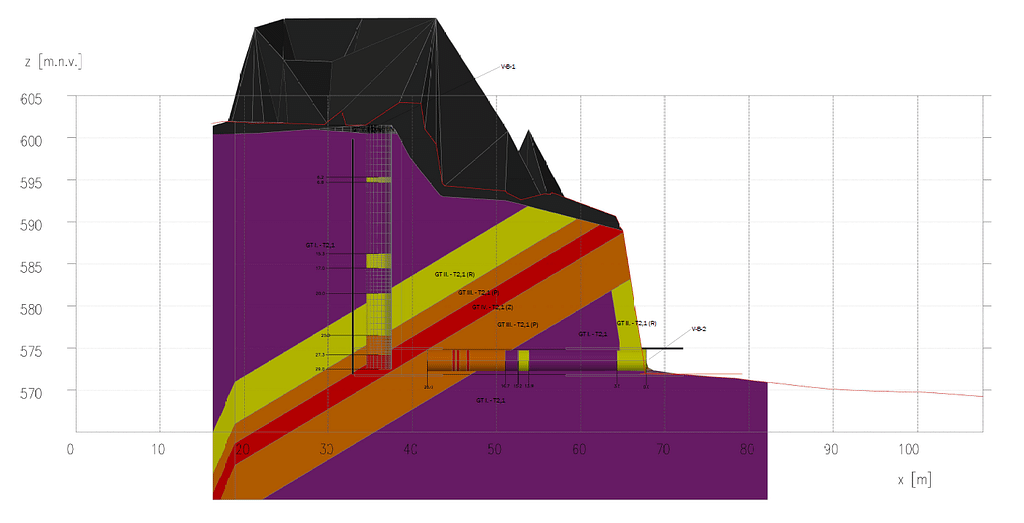This screenshot has height=523, width=1024.
Task: Click the V-8-1 borehole label
Action: click(508, 67)
